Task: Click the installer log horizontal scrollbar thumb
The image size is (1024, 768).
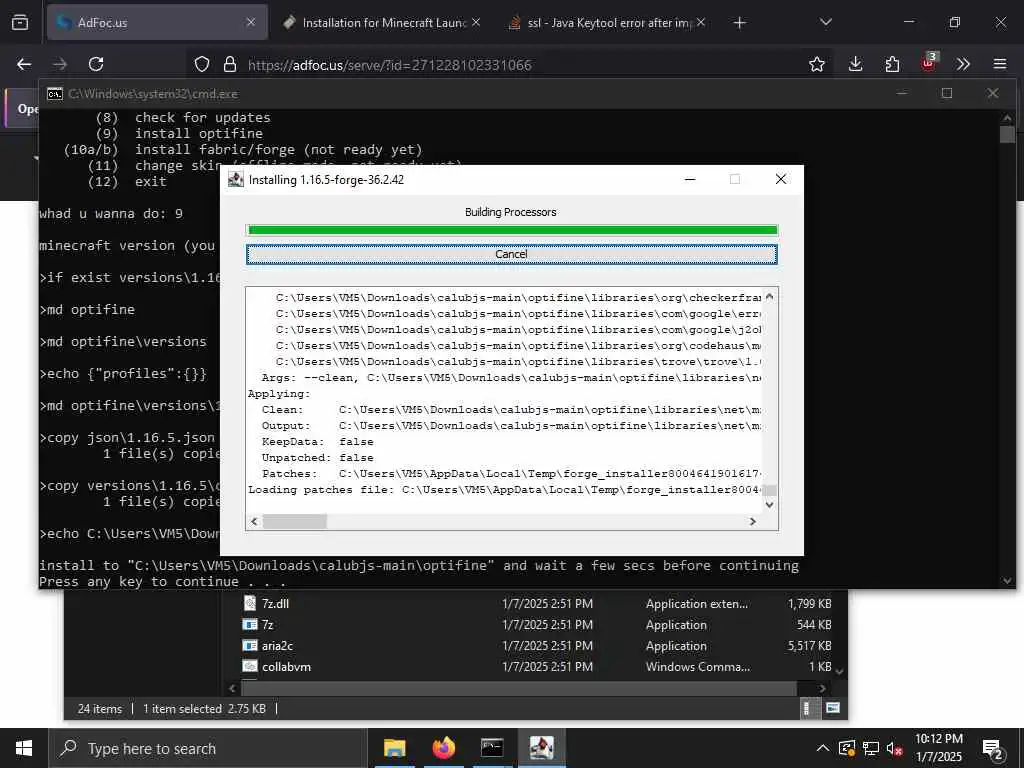Action: (x=295, y=521)
